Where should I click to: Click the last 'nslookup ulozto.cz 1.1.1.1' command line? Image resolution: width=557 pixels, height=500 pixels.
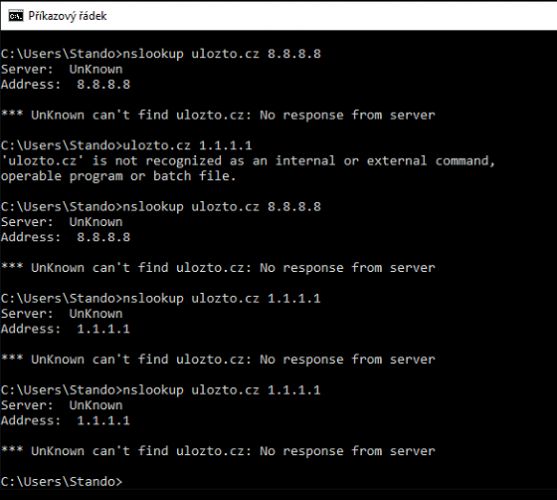click(x=161, y=390)
